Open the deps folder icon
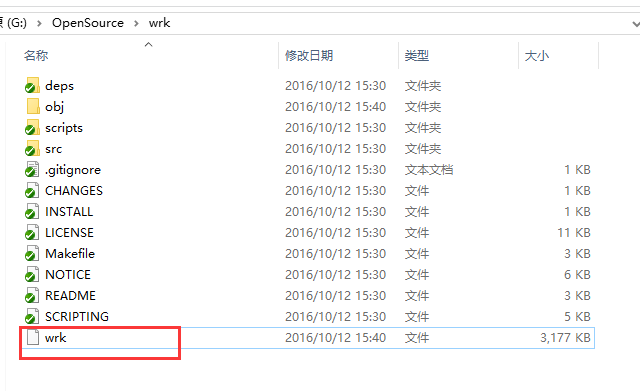 (32, 85)
